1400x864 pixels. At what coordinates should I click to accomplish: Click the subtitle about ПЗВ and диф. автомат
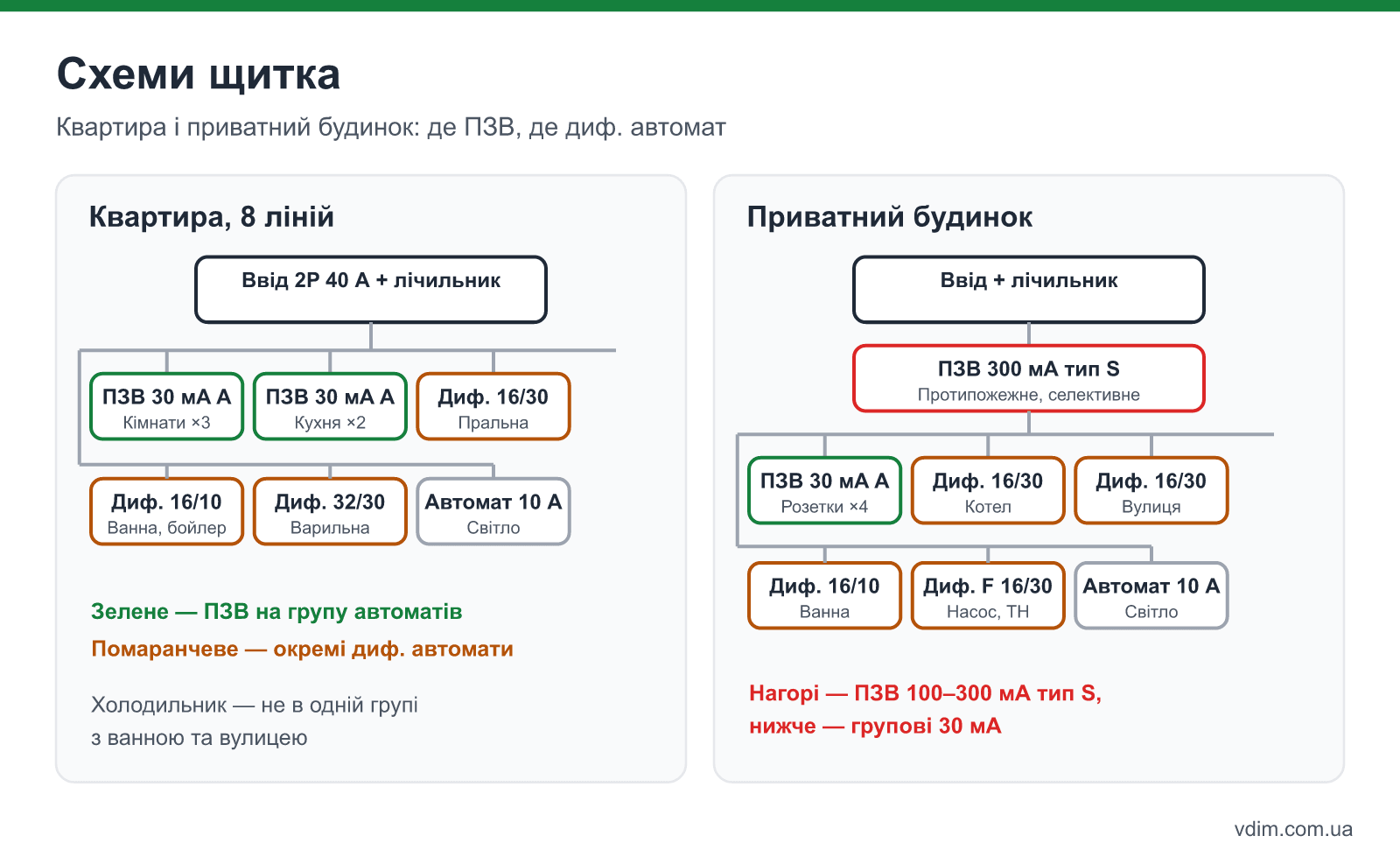tap(391, 128)
